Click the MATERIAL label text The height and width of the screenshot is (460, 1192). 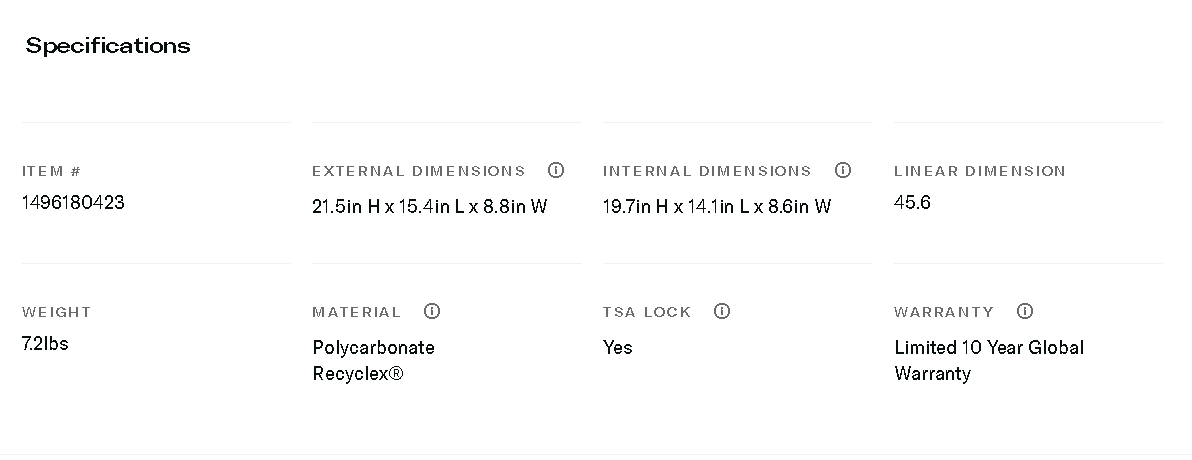[x=356, y=312]
